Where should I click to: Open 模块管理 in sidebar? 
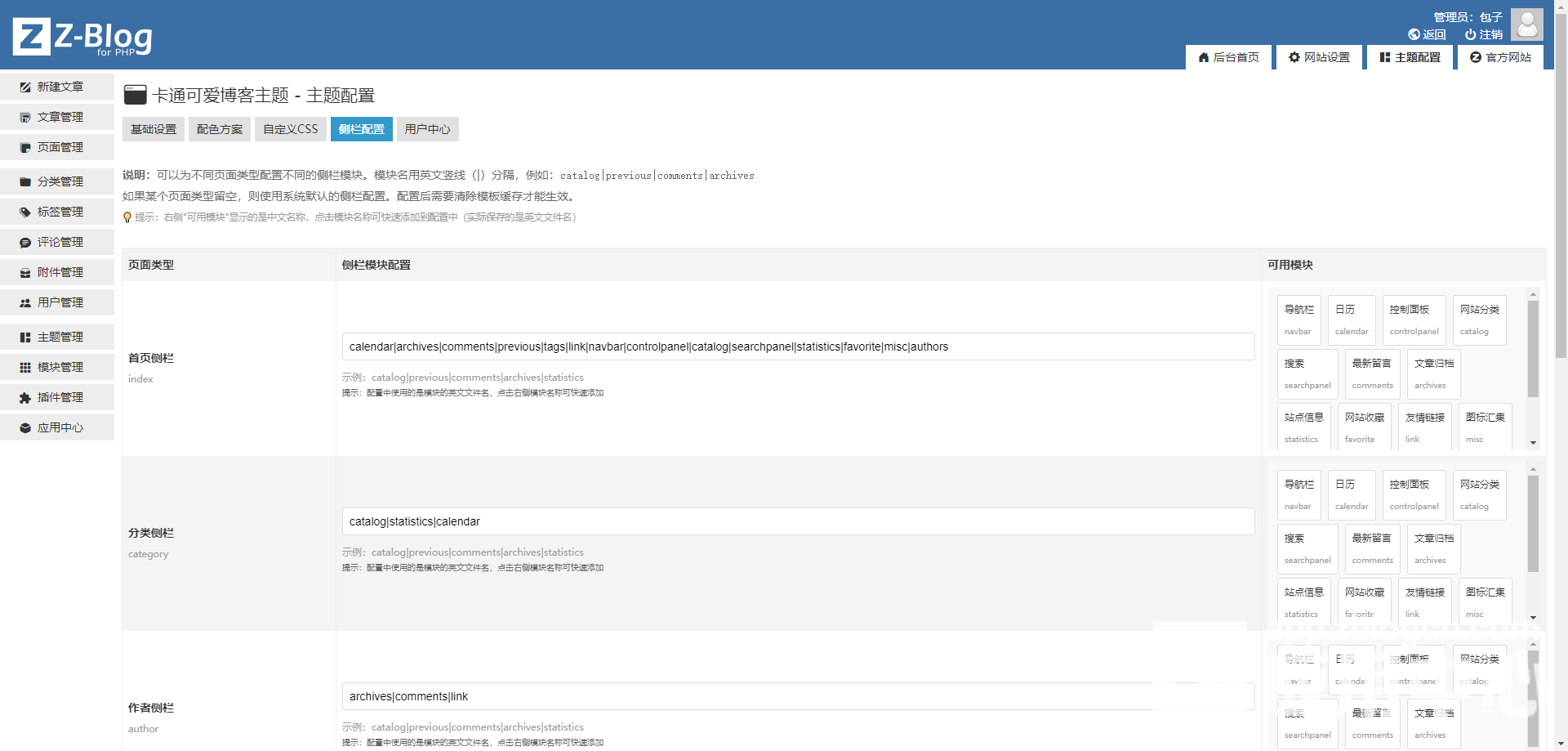click(x=59, y=367)
